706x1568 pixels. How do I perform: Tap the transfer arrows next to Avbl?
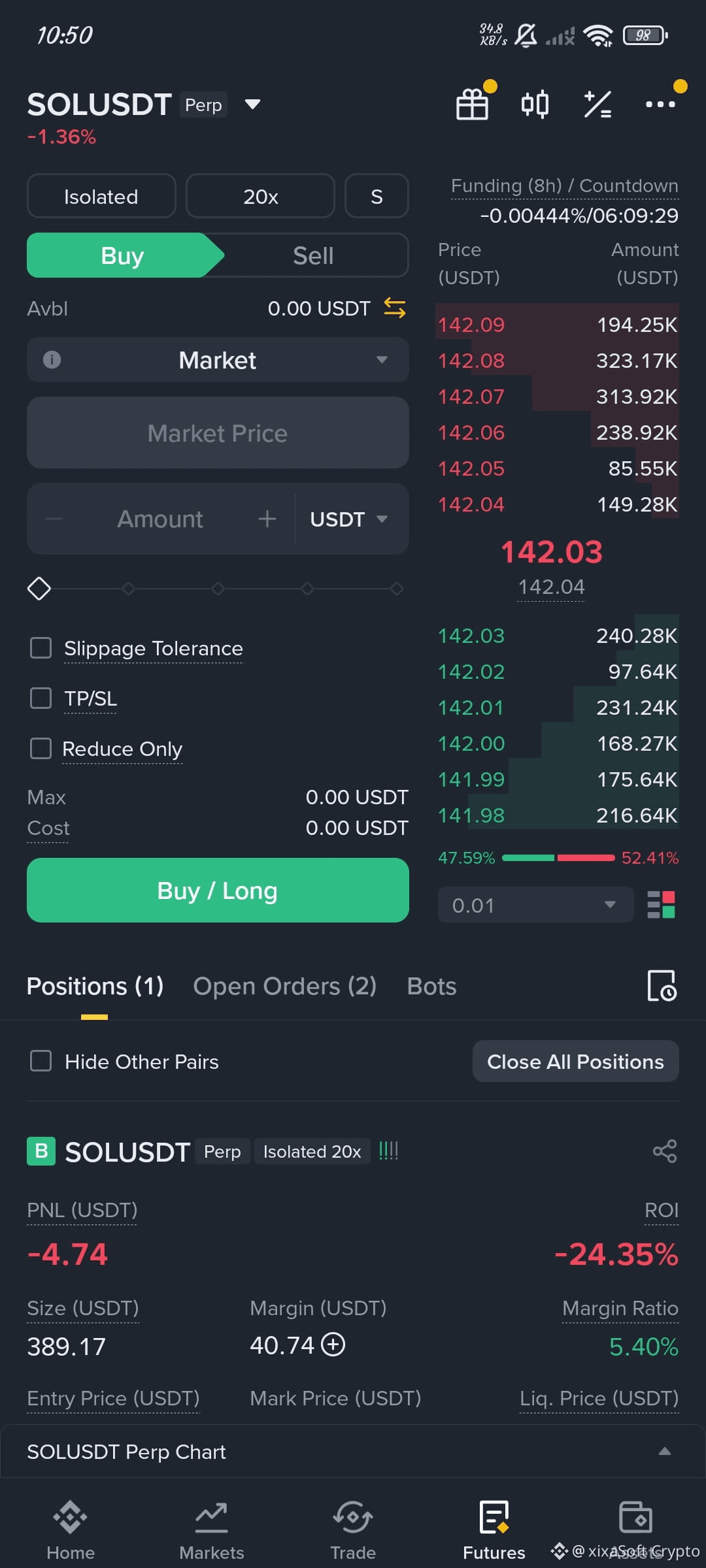394,308
